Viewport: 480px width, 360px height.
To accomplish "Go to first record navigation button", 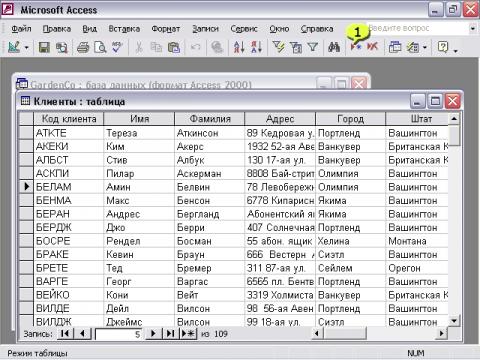I will click(65, 333).
